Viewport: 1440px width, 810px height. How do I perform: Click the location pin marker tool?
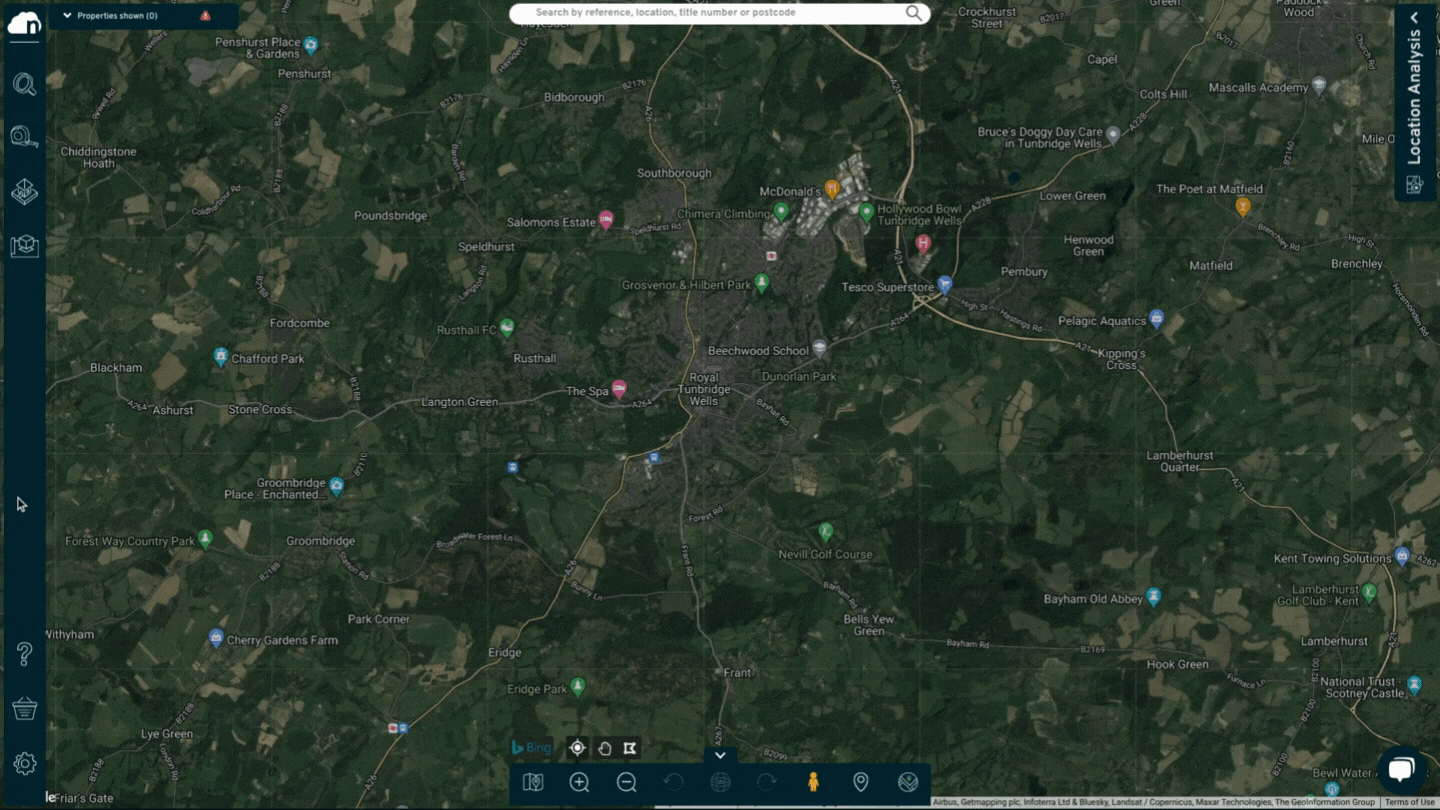[860, 782]
